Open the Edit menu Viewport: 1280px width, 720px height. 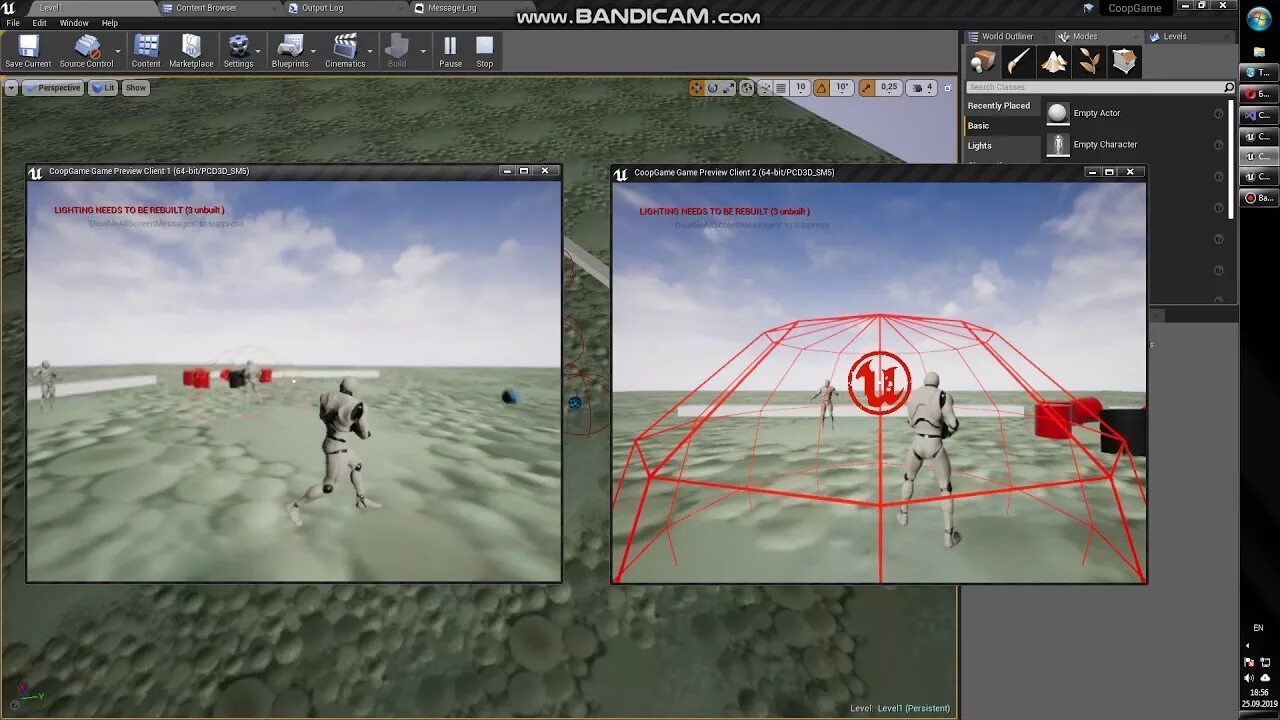pyautogui.click(x=39, y=23)
